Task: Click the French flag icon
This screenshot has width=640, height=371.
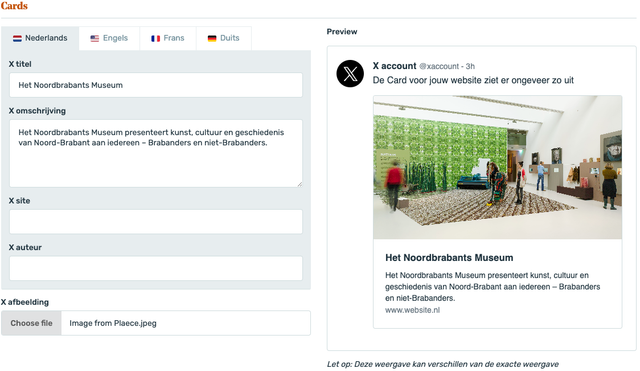Action: click(x=156, y=38)
